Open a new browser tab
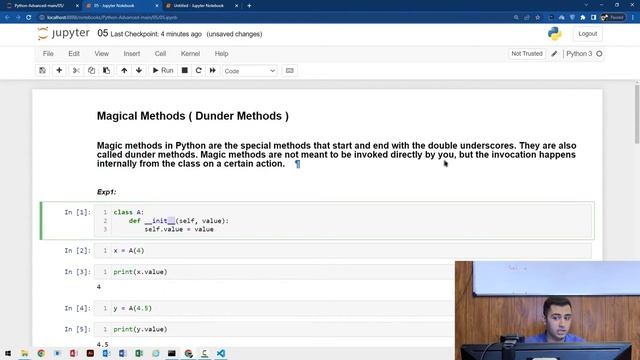Viewport: 640px width, 360px height. 249,6
